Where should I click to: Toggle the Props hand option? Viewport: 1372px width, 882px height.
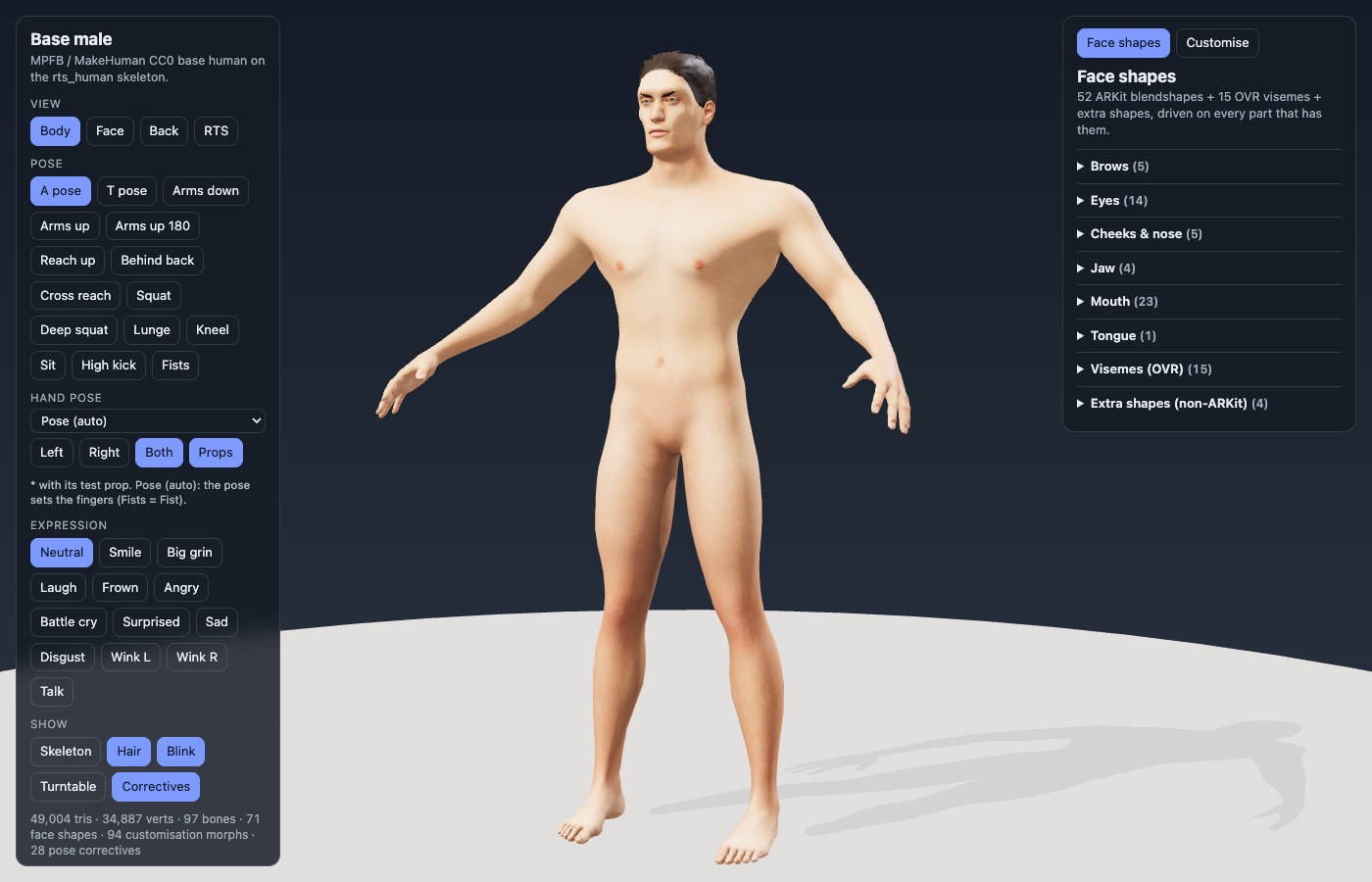pos(216,453)
